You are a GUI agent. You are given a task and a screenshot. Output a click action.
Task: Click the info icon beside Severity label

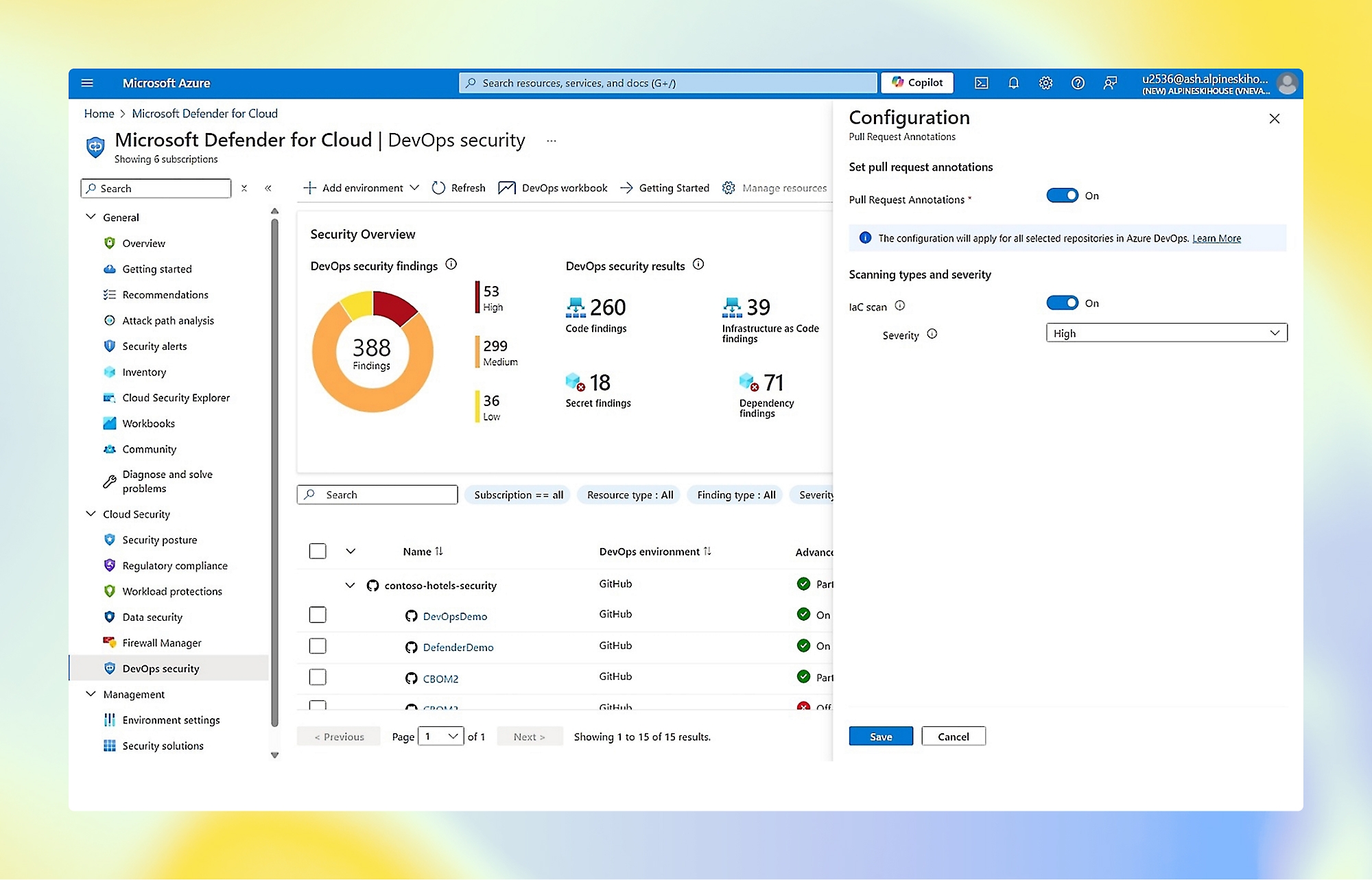pos(932,334)
